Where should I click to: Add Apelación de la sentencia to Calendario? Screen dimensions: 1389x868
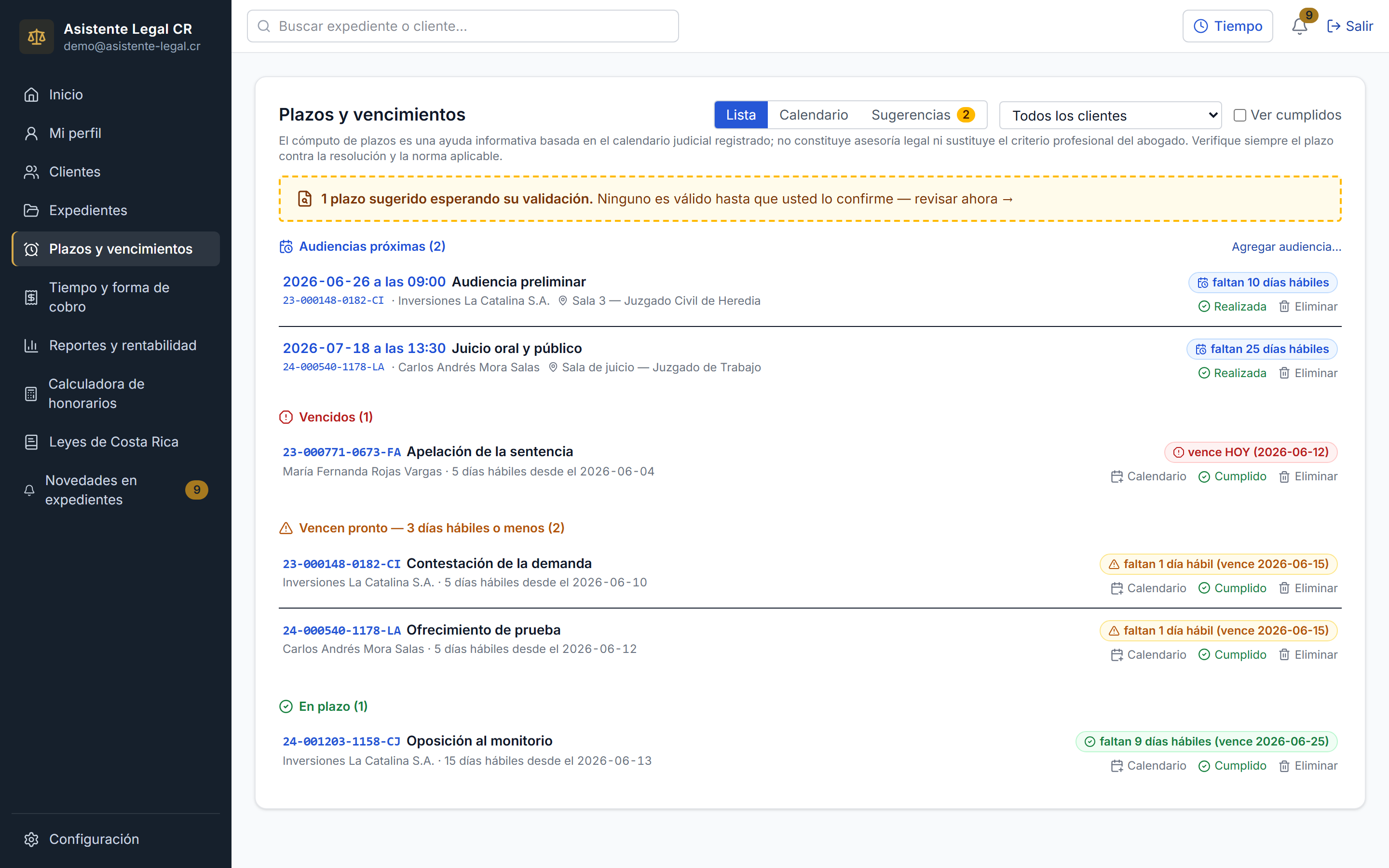pos(1148,476)
